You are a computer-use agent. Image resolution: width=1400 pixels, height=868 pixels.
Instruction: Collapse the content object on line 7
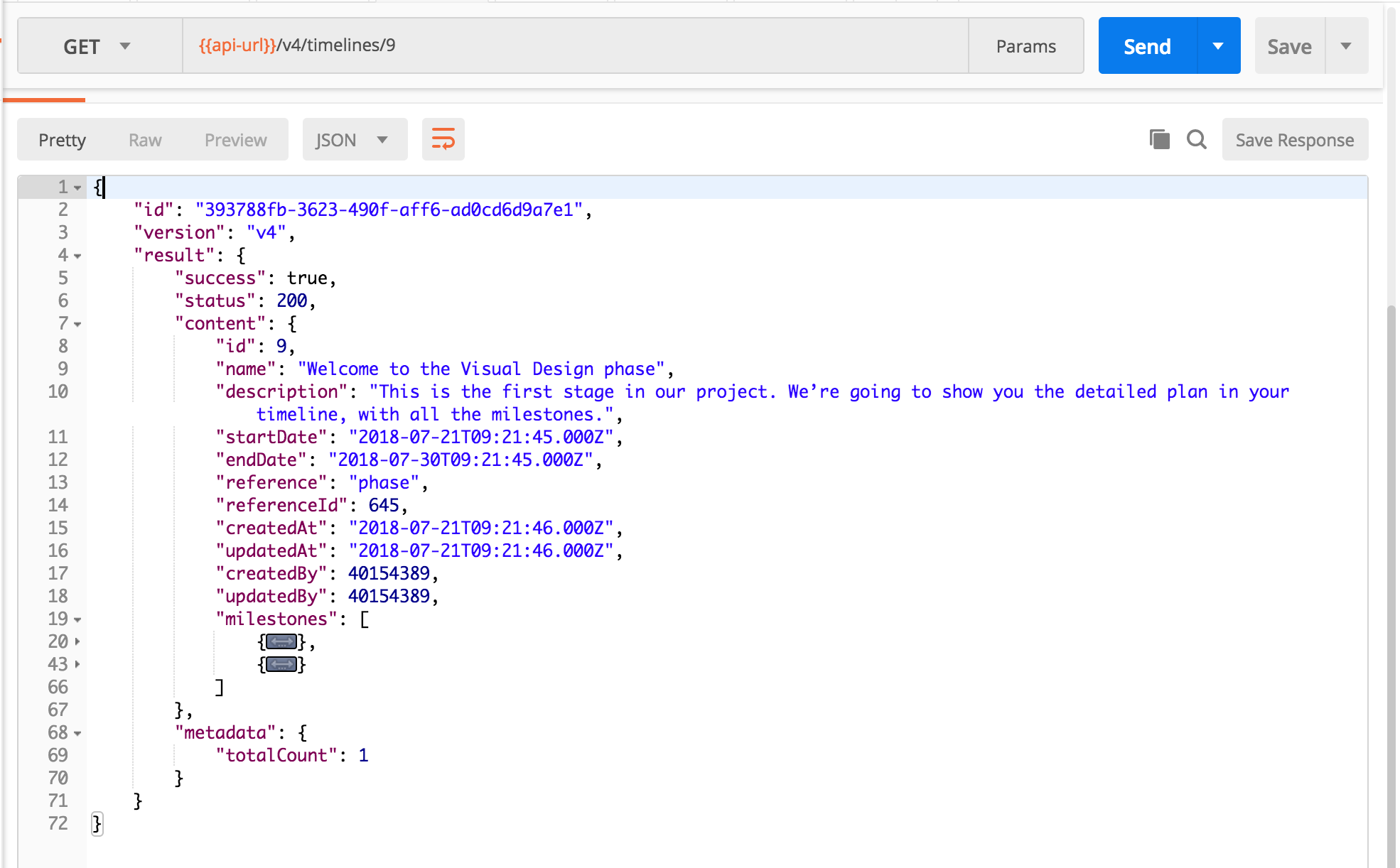click(x=77, y=324)
